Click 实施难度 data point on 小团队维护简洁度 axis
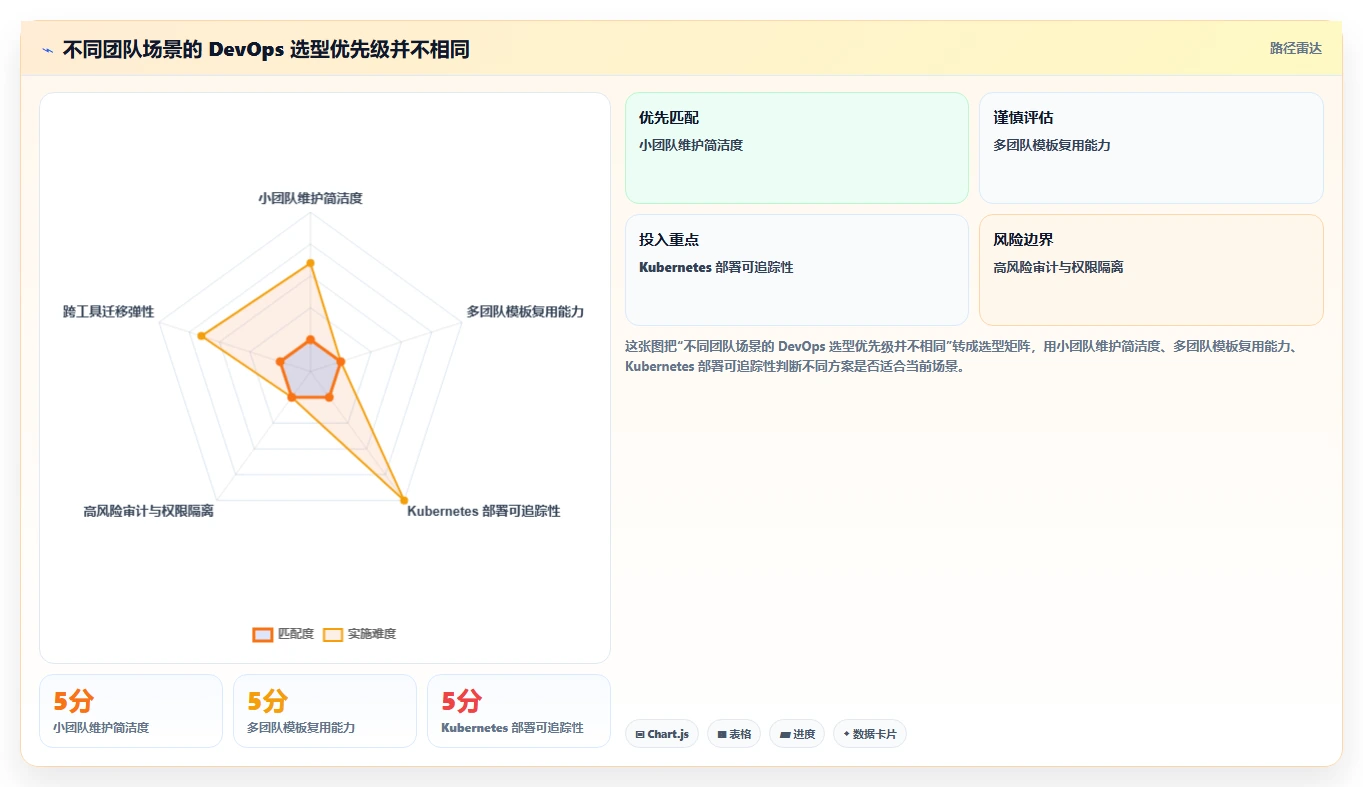Screen dimensions: 1363x787 point(310,264)
